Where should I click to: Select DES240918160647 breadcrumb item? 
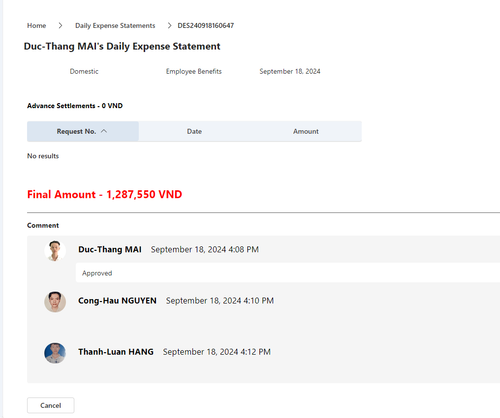pos(206,26)
